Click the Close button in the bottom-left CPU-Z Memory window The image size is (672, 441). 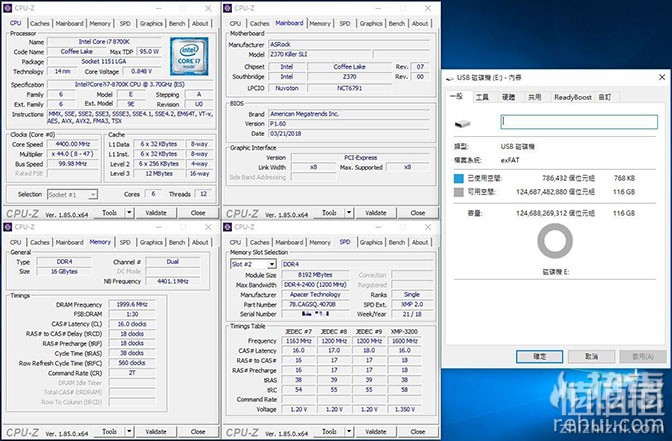point(198,432)
